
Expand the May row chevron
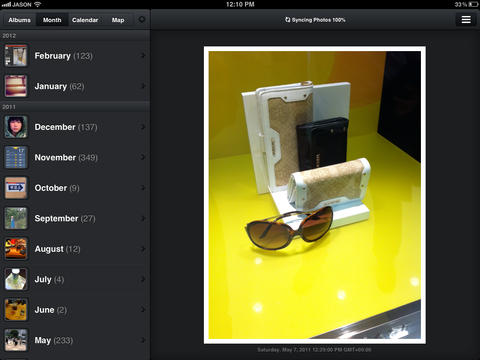pyautogui.click(x=143, y=340)
